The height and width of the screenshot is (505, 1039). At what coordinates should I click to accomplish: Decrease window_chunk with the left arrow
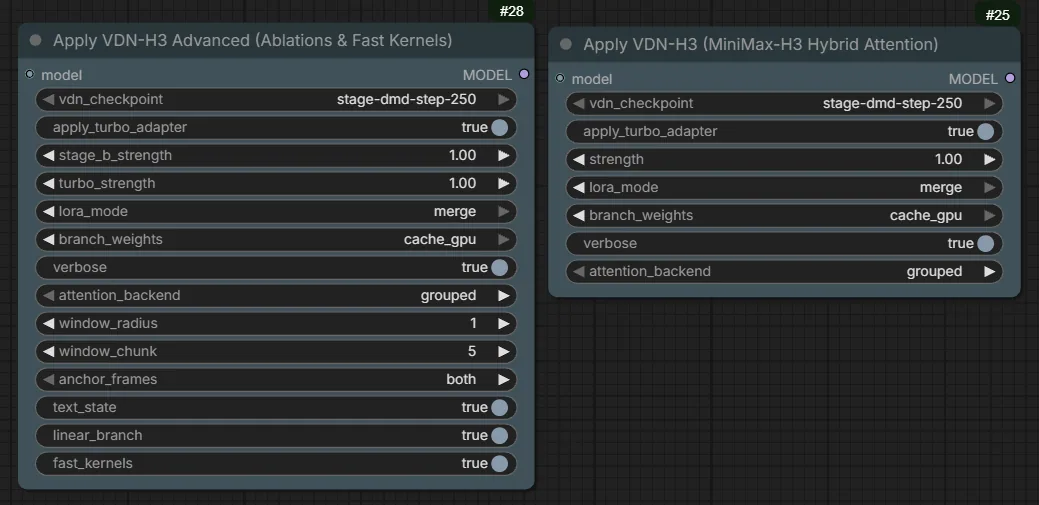[x=48, y=351]
